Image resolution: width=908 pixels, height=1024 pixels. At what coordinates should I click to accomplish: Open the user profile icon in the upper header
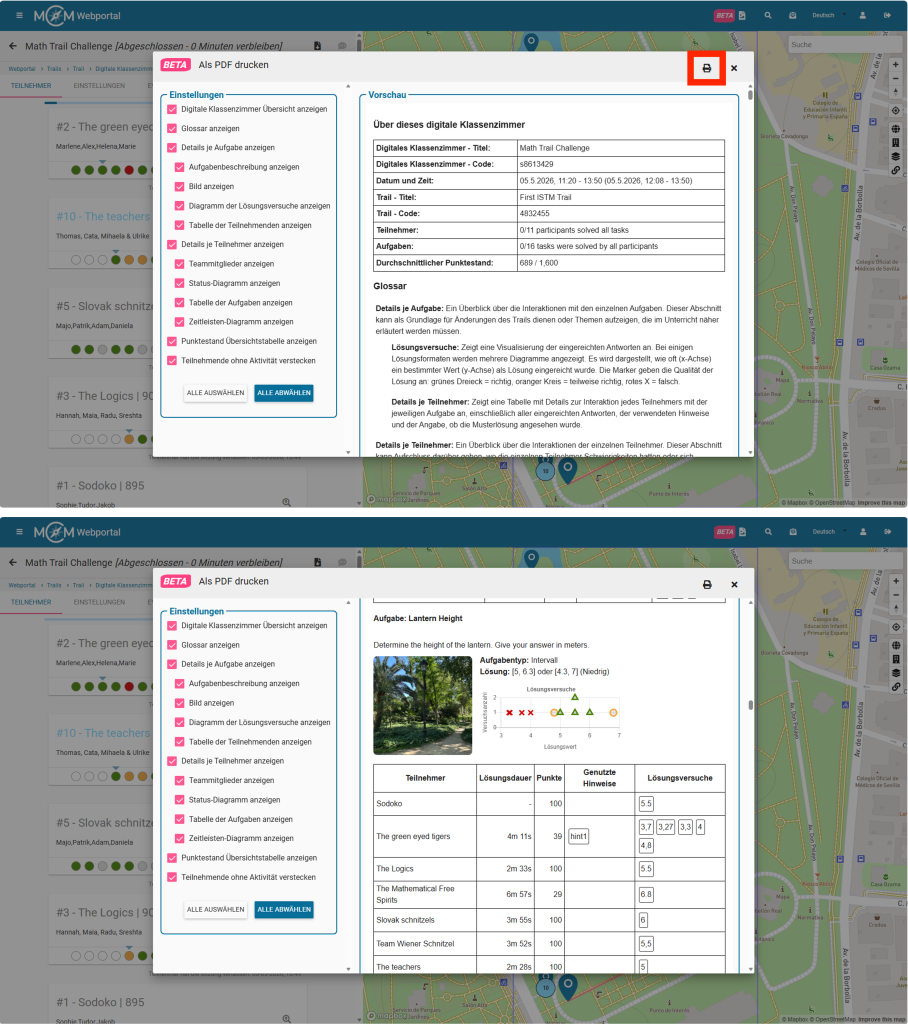[x=862, y=15]
